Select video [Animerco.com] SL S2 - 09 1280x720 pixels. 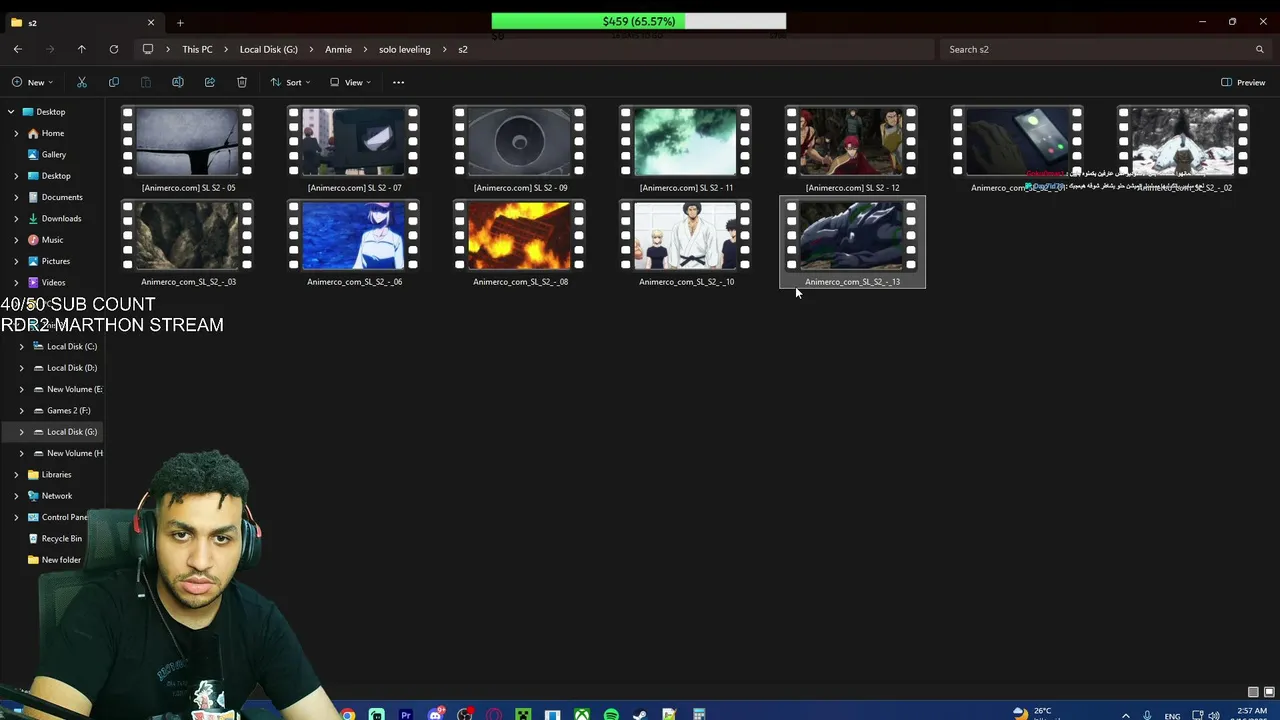pos(520,149)
